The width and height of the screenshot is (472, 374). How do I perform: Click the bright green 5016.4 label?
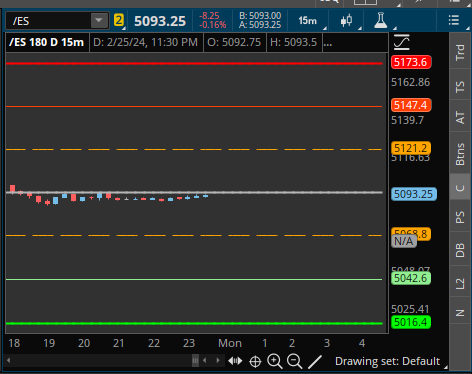411,322
